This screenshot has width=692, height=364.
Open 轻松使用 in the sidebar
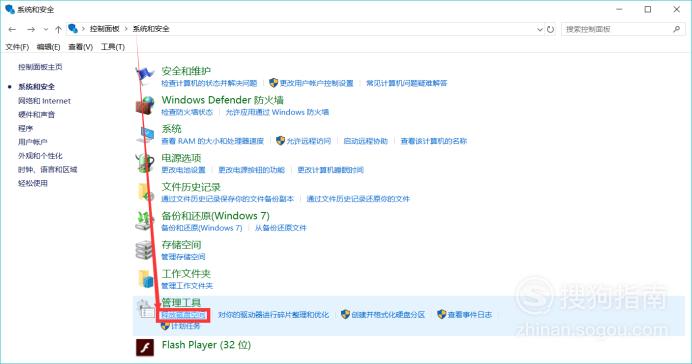click(x=33, y=183)
